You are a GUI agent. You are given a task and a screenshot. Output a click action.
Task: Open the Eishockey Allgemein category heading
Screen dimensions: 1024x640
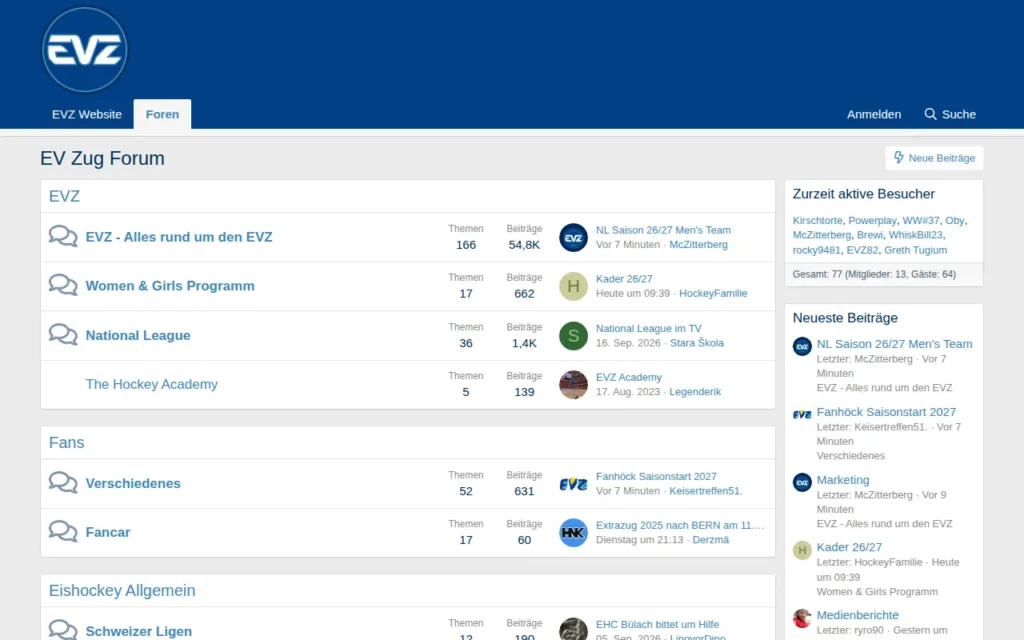(122, 590)
